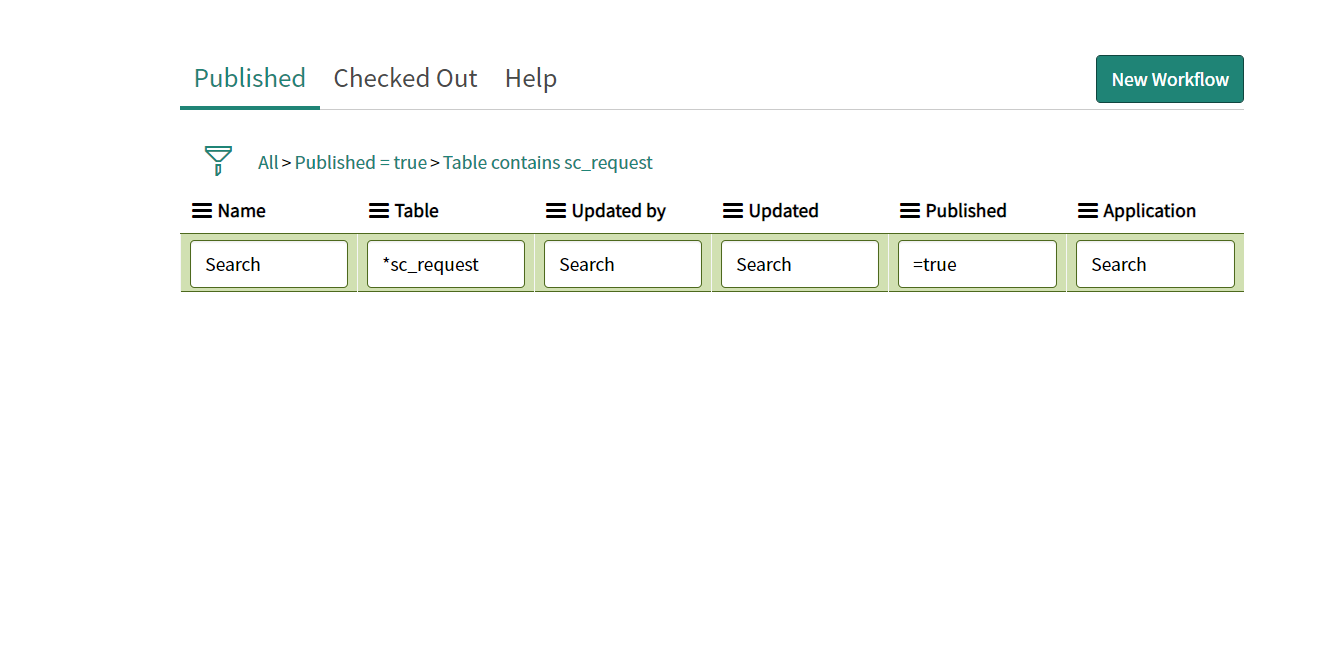Click the Published = true breadcrumb

click(x=361, y=162)
